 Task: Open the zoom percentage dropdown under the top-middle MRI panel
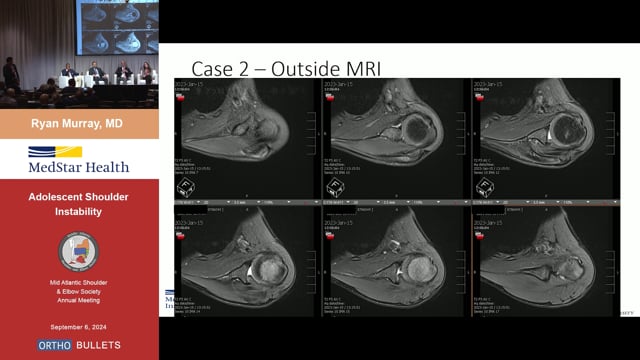click(427, 202)
